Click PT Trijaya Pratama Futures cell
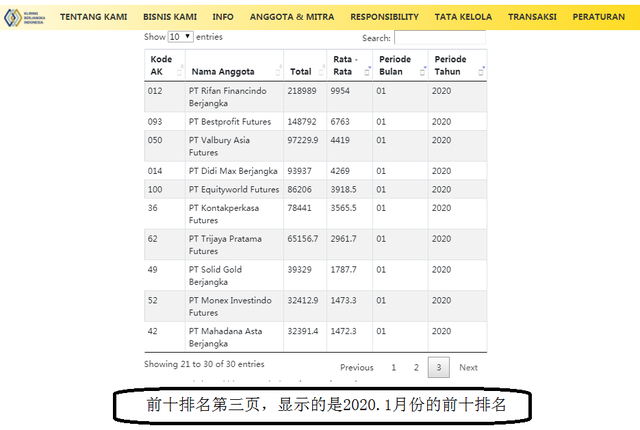The image size is (640, 430). click(235, 245)
